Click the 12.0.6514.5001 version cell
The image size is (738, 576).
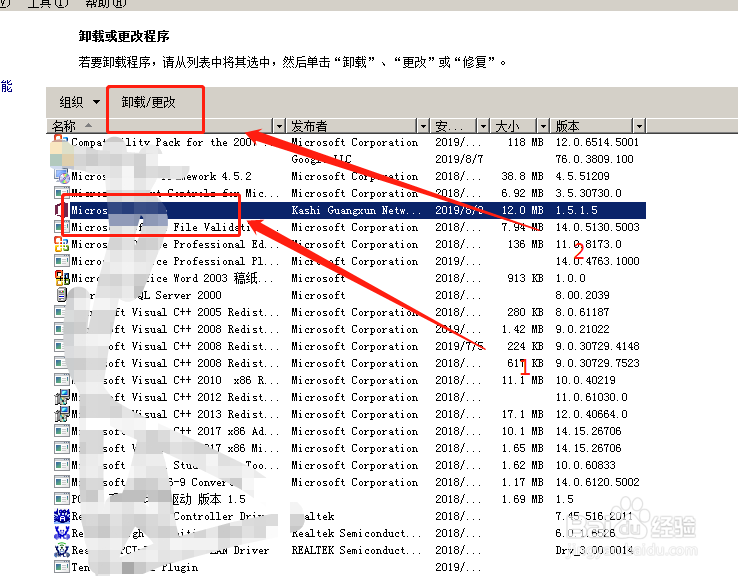597,142
